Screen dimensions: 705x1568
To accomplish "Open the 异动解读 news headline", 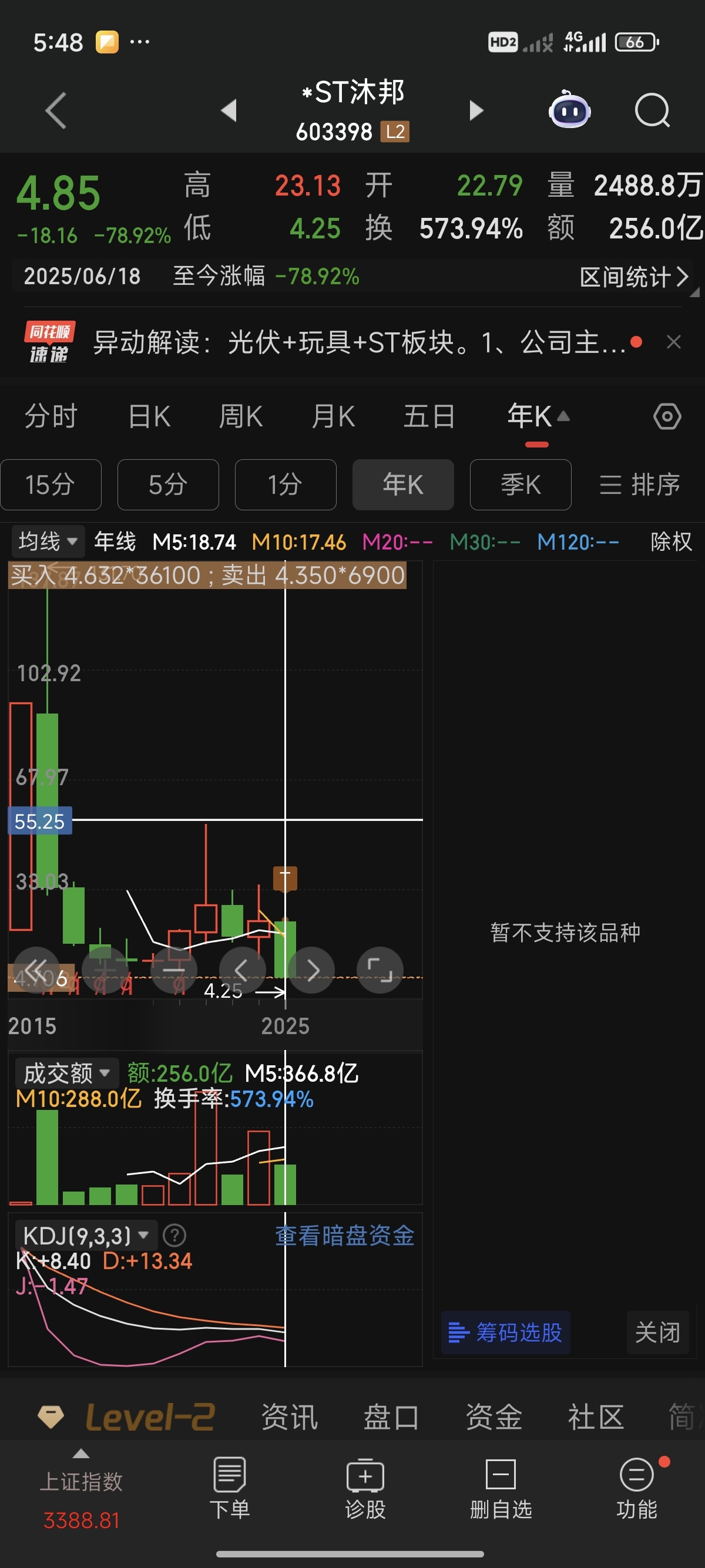I will 359,342.
